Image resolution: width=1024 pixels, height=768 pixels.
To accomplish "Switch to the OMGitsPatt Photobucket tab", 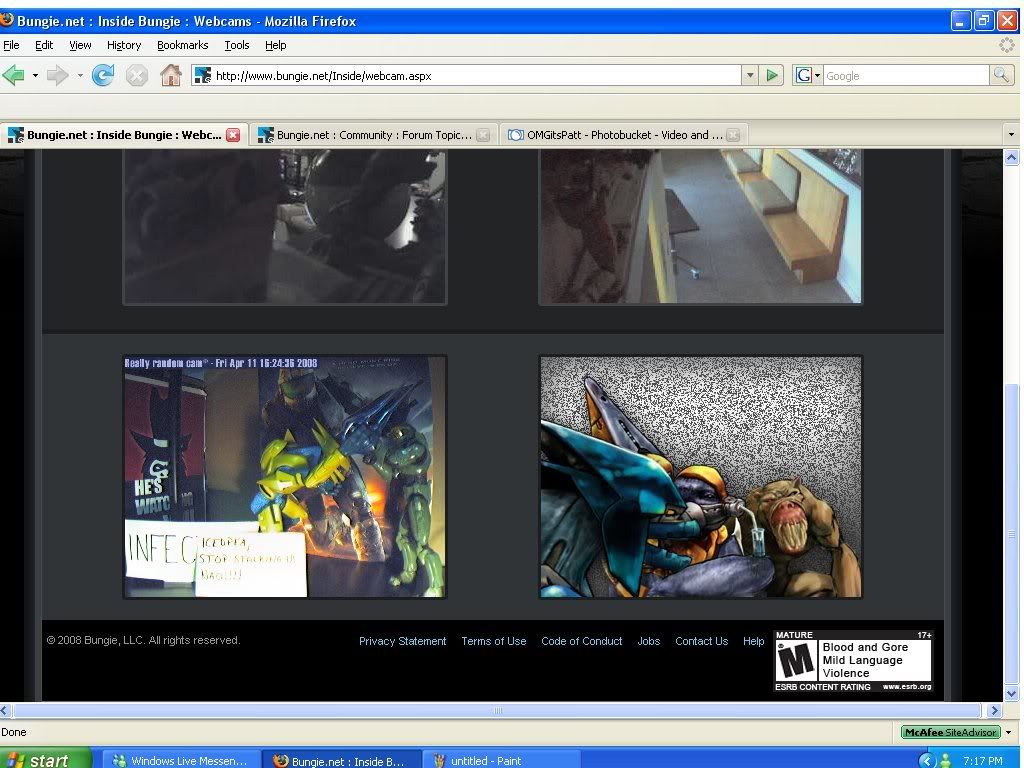I will pyautogui.click(x=616, y=135).
